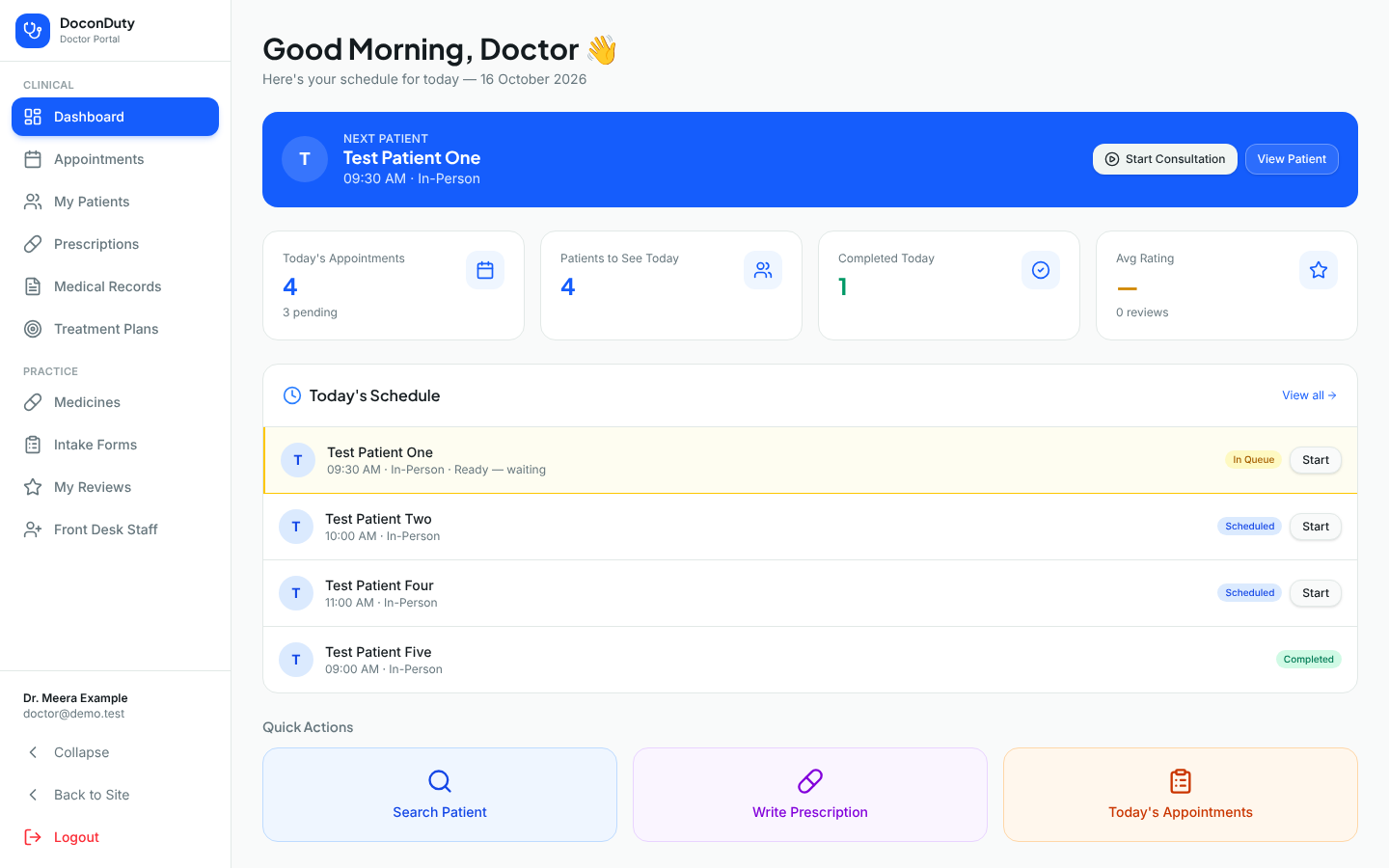Open Medicines under Practice
The width and height of the screenshot is (1389, 868).
[116, 402]
